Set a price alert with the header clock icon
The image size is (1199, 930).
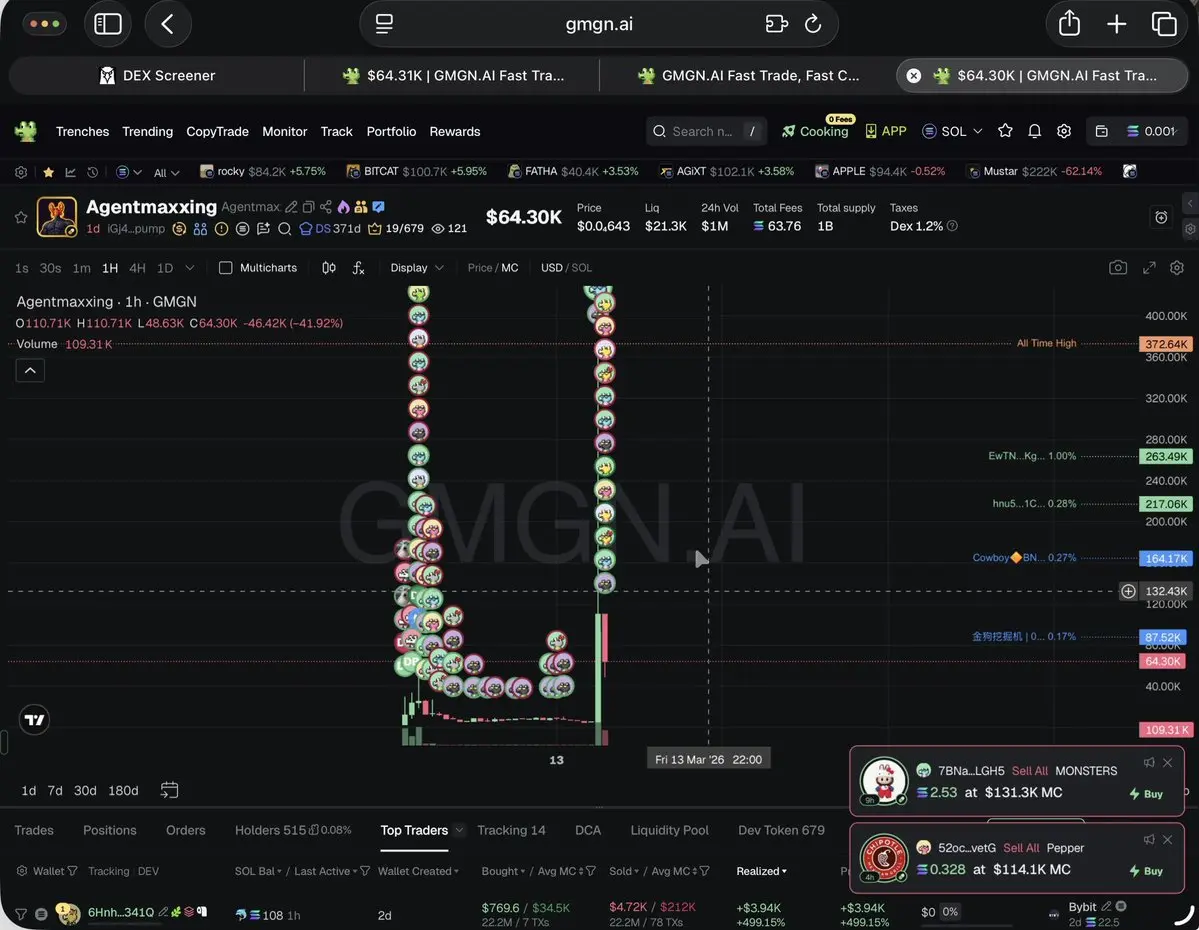click(x=1161, y=217)
